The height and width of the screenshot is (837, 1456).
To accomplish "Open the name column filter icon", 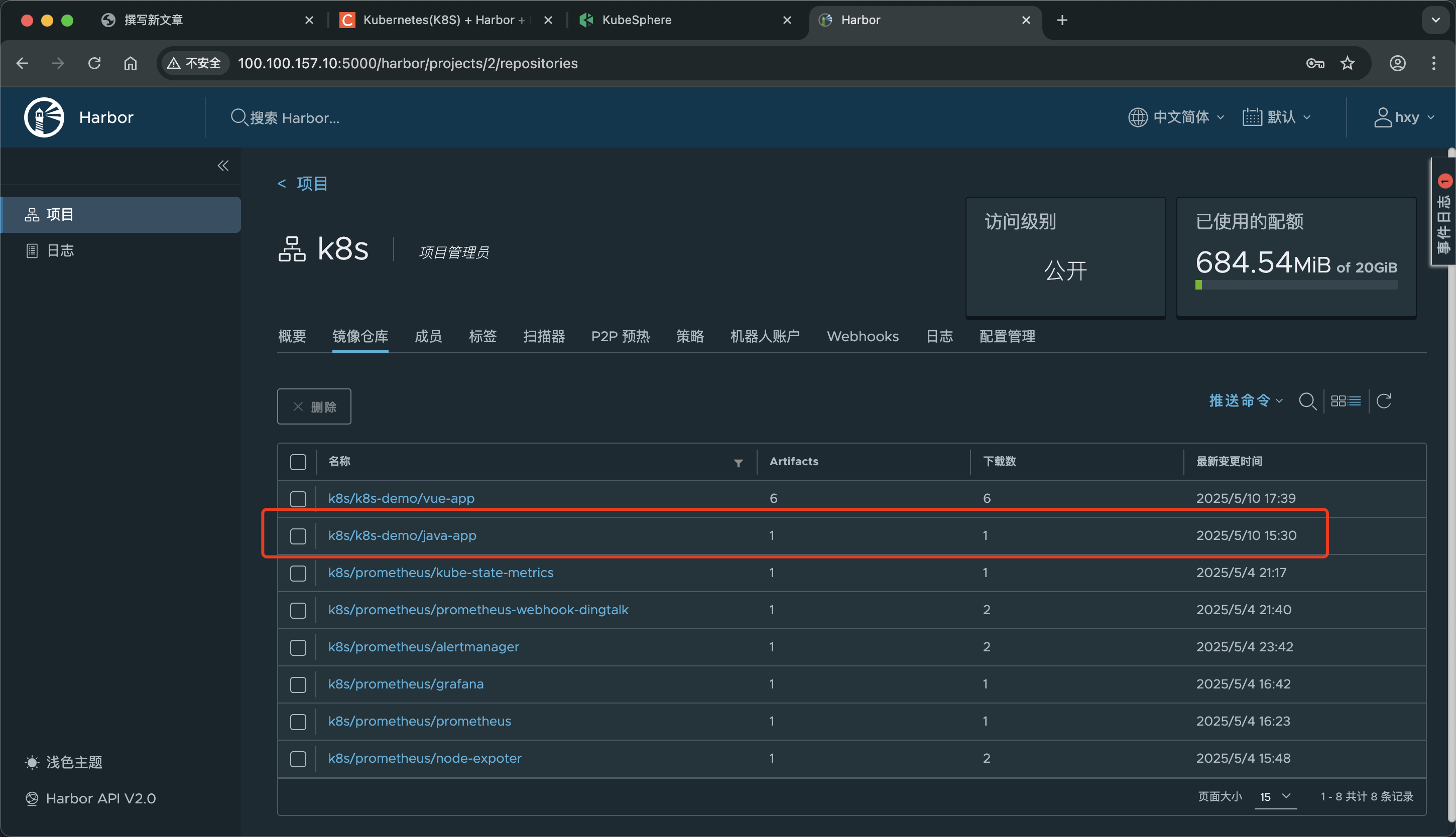I will (739, 463).
